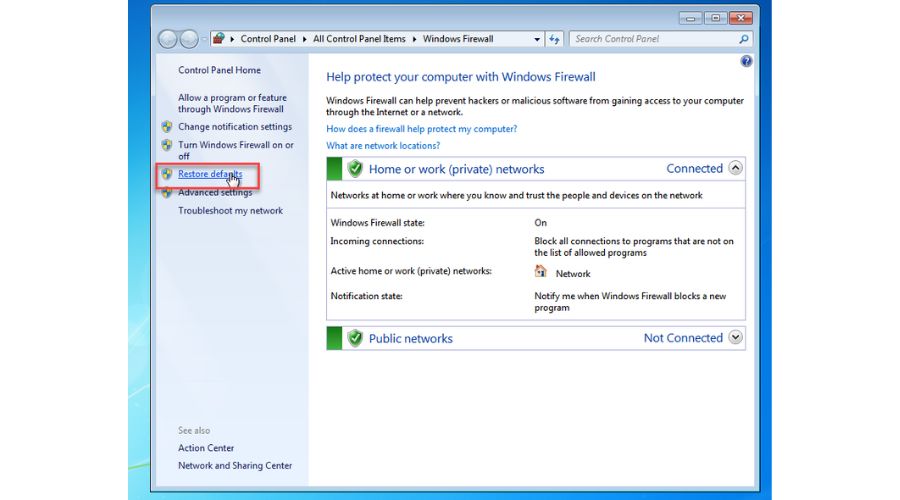Open Allow a program or feature through Windows Firewall
The height and width of the screenshot is (500, 900).
click(232, 103)
